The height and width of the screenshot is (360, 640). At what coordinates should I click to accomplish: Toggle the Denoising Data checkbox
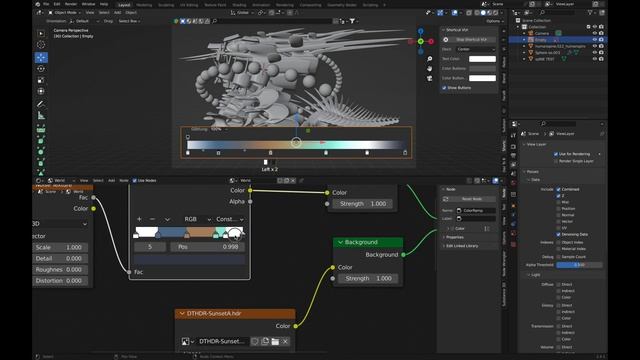point(558,234)
